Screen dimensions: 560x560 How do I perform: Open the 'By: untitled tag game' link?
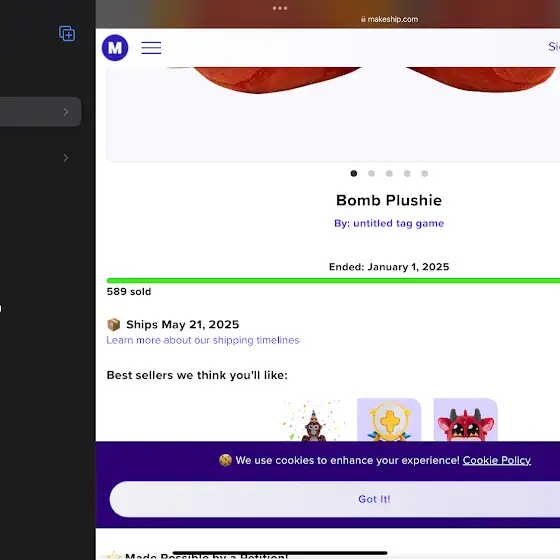[389, 223]
